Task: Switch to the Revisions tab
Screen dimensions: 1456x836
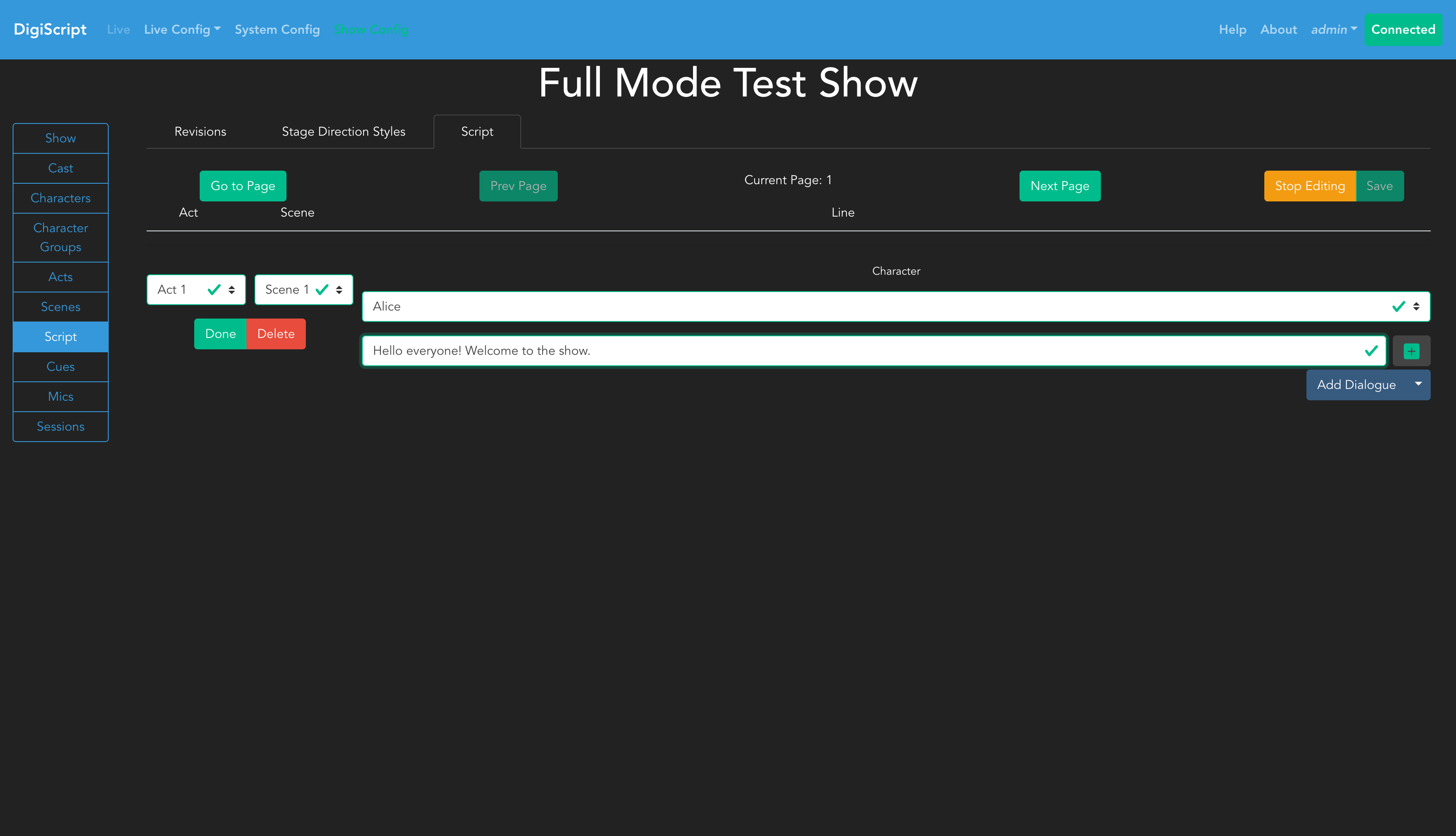Action: coord(200,131)
